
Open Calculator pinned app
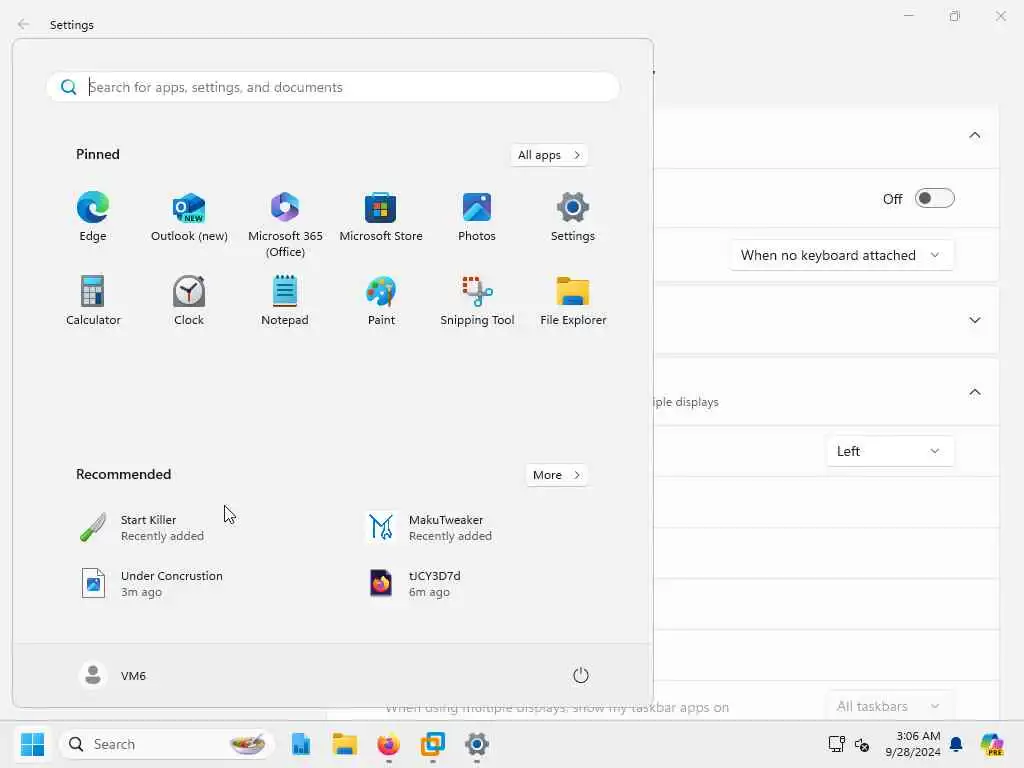pyautogui.click(x=93, y=301)
